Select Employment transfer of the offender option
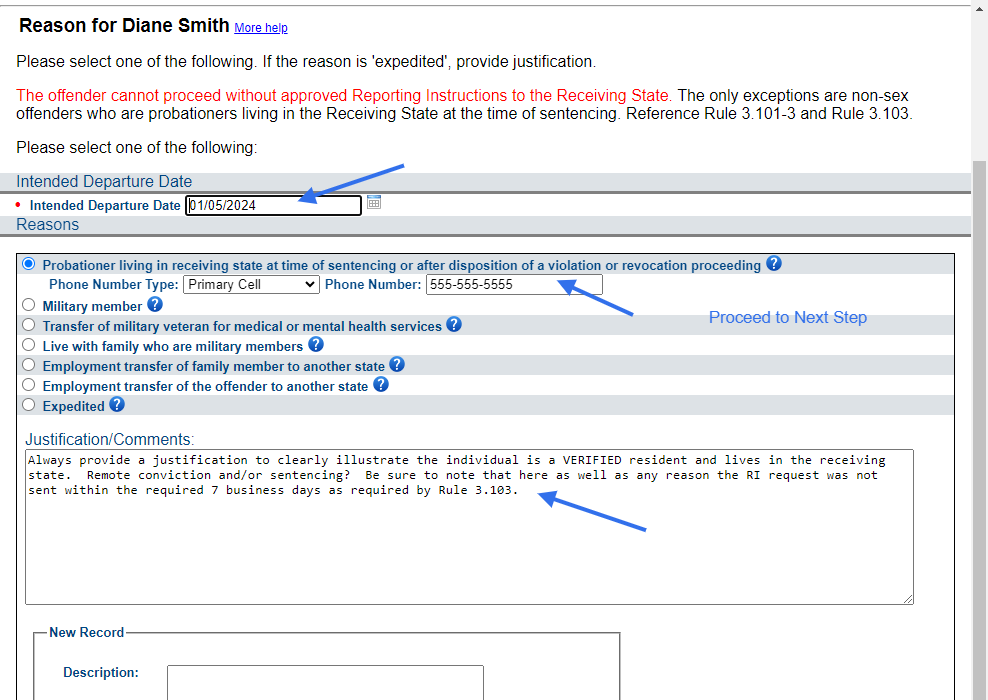The image size is (988, 700). click(28, 385)
